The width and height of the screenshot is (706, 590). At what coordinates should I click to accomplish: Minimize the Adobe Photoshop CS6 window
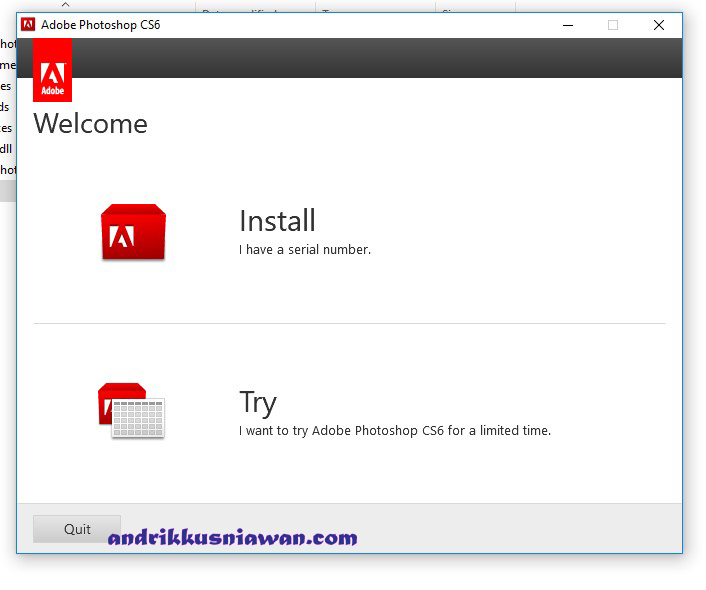click(568, 25)
